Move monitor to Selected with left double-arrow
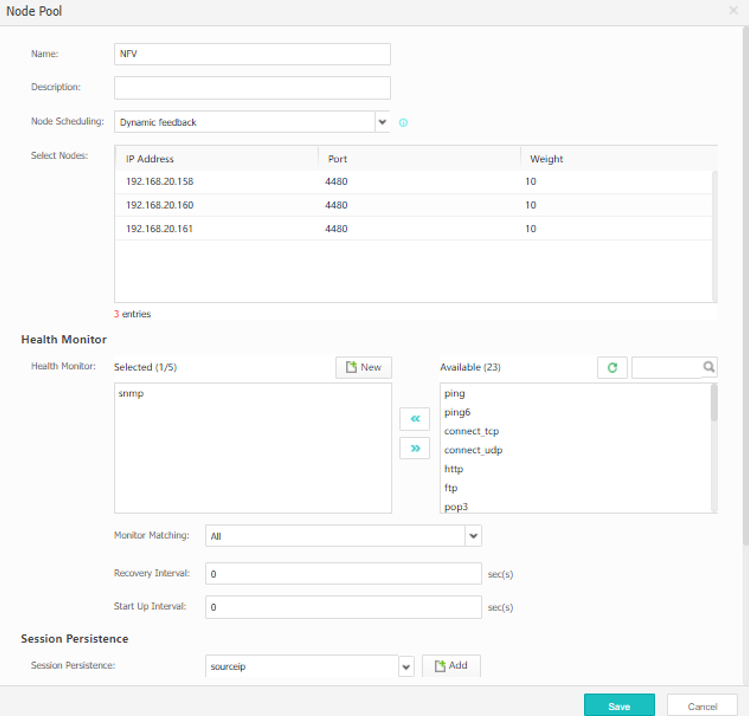 click(x=415, y=419)
